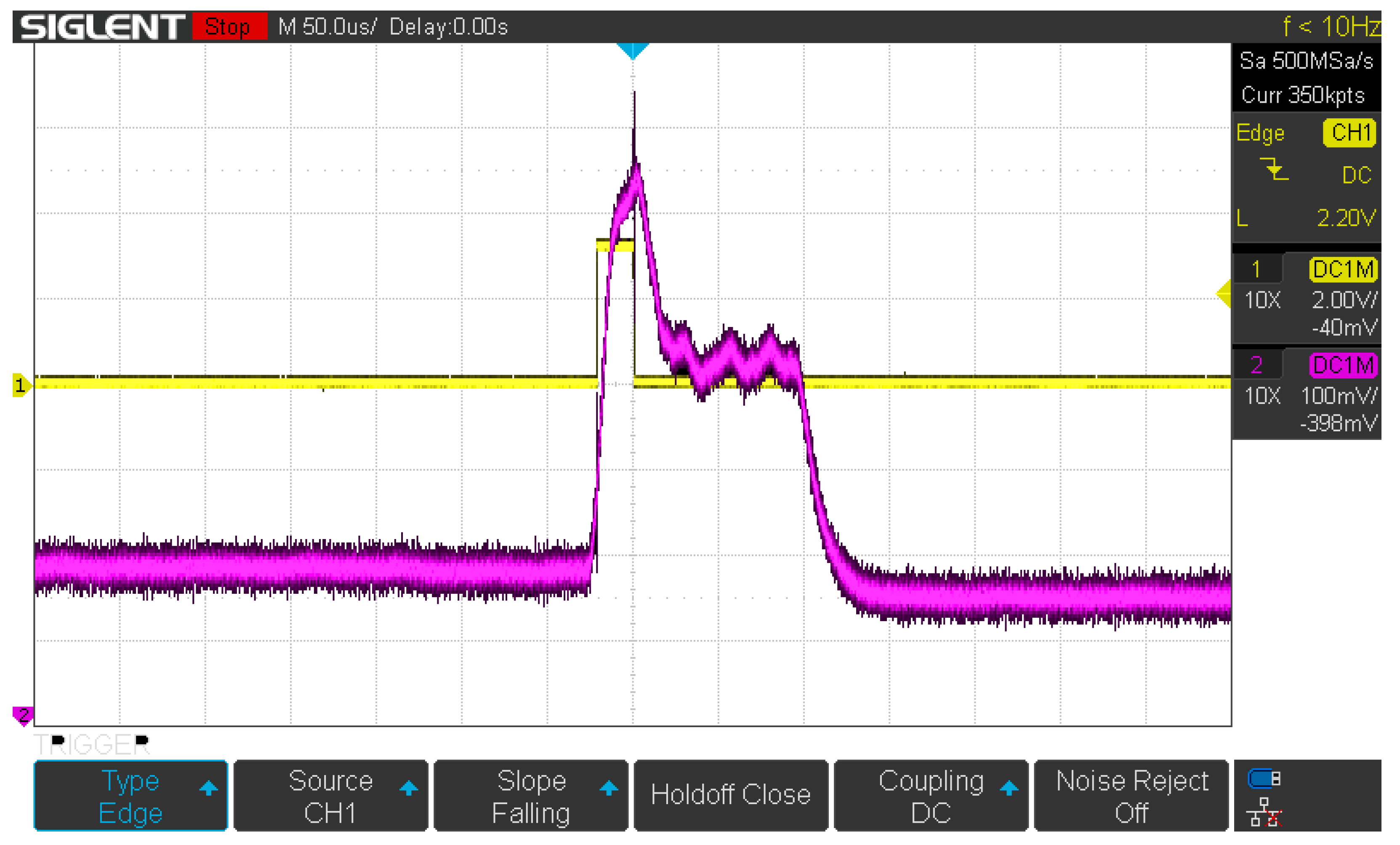This screenshot has width=1400, height=845.
Task: Open the trigger Type Edge dropdown
Action: tap(130, 796)
